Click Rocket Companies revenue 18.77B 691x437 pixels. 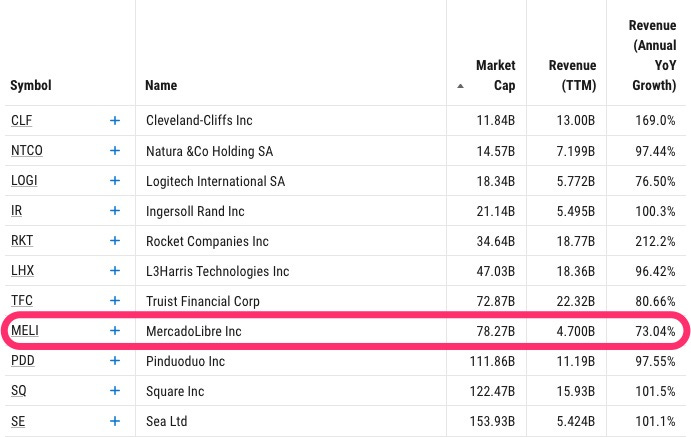coord(576,241)
